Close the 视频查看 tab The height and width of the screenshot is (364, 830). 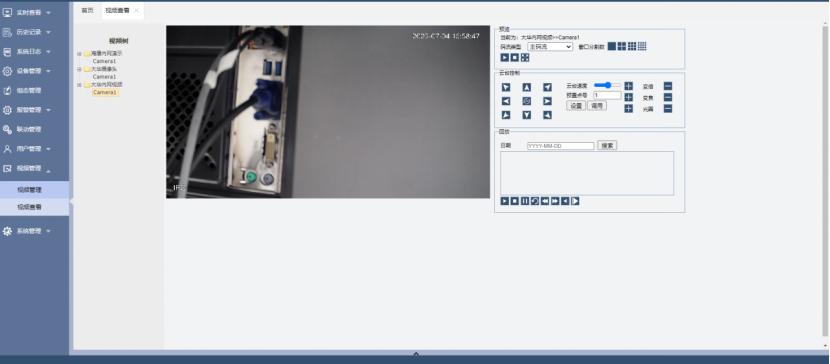(x=137, y=11)
